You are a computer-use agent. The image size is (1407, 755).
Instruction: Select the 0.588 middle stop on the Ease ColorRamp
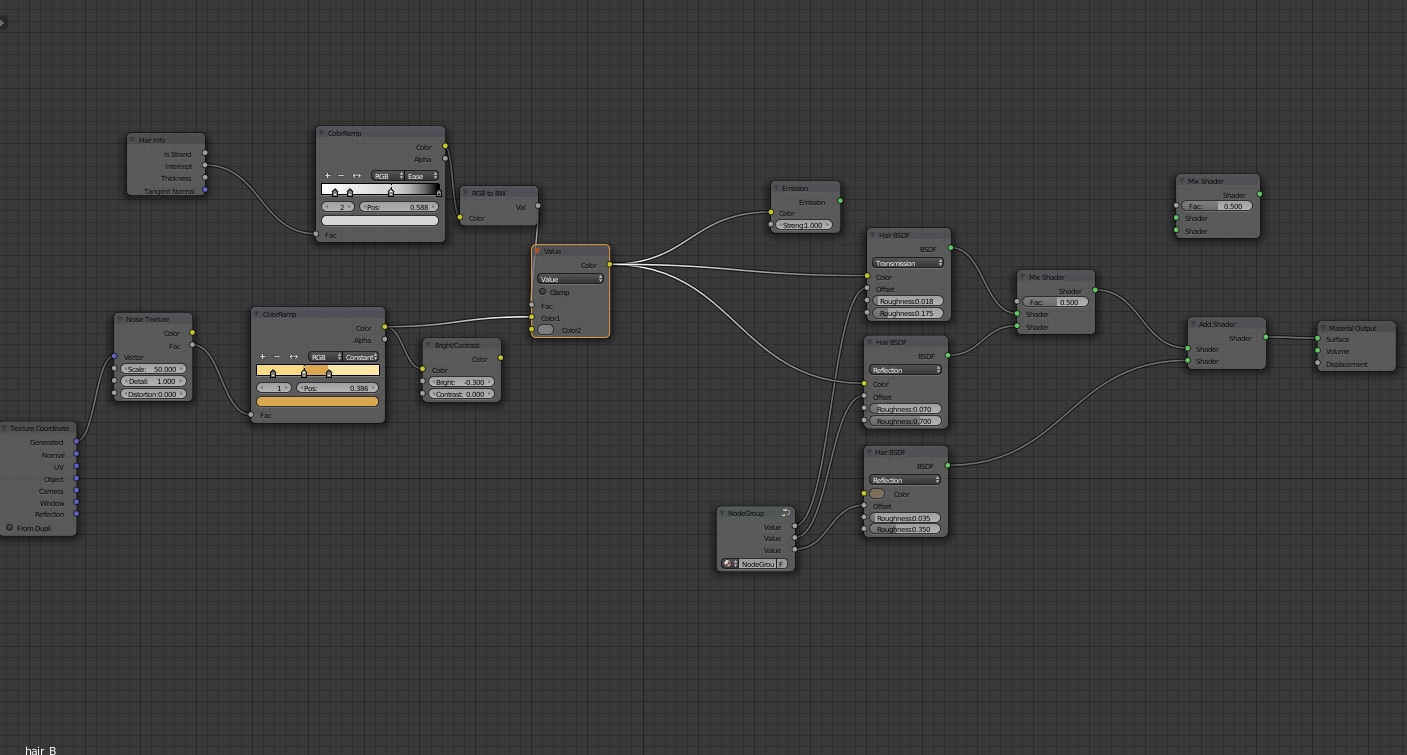coord(391,192)
